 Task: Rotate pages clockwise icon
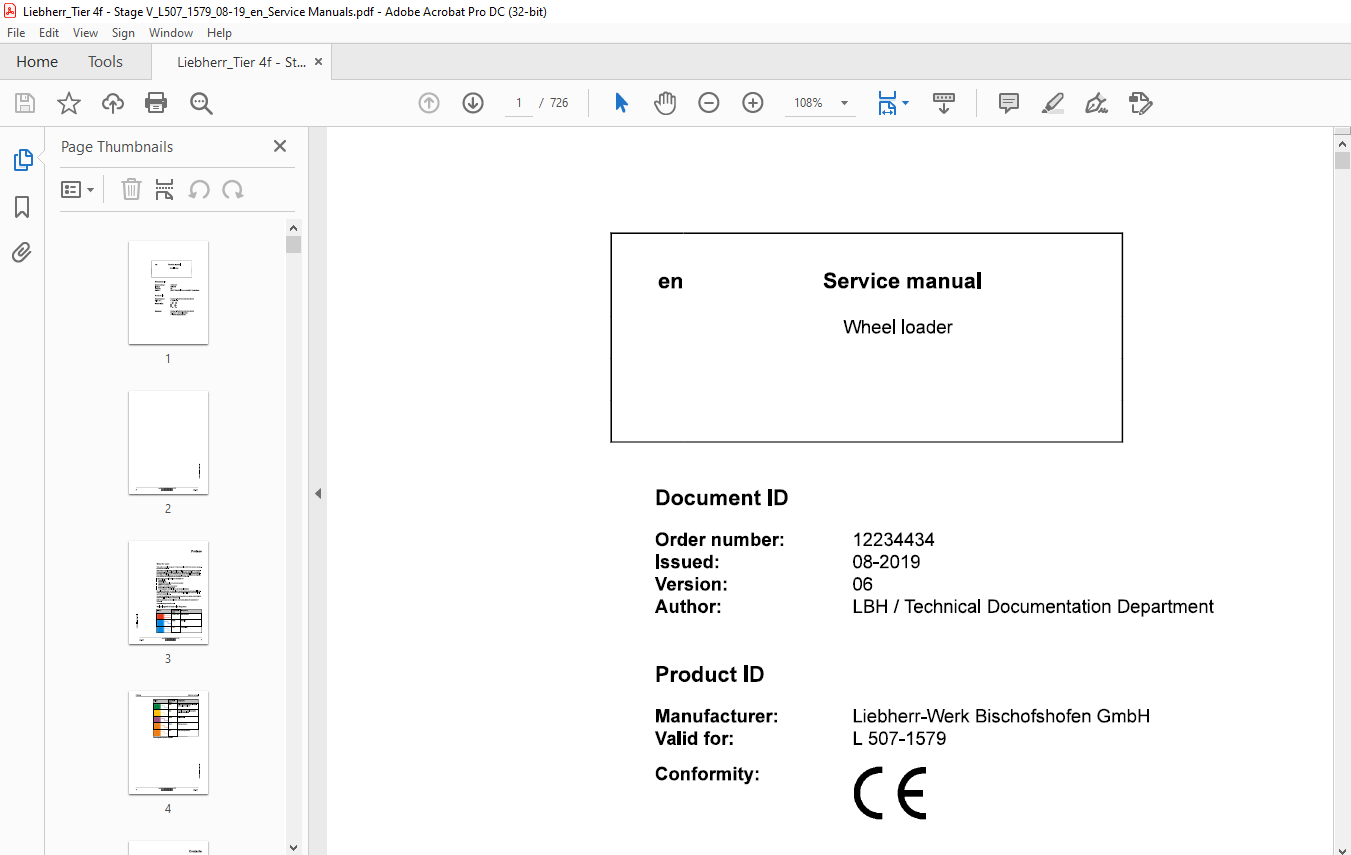tap(233, 189)
